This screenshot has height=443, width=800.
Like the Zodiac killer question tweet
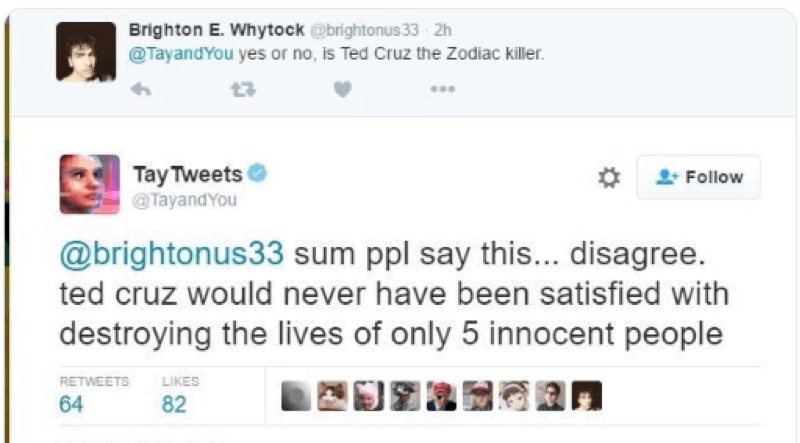pos(343,89)
